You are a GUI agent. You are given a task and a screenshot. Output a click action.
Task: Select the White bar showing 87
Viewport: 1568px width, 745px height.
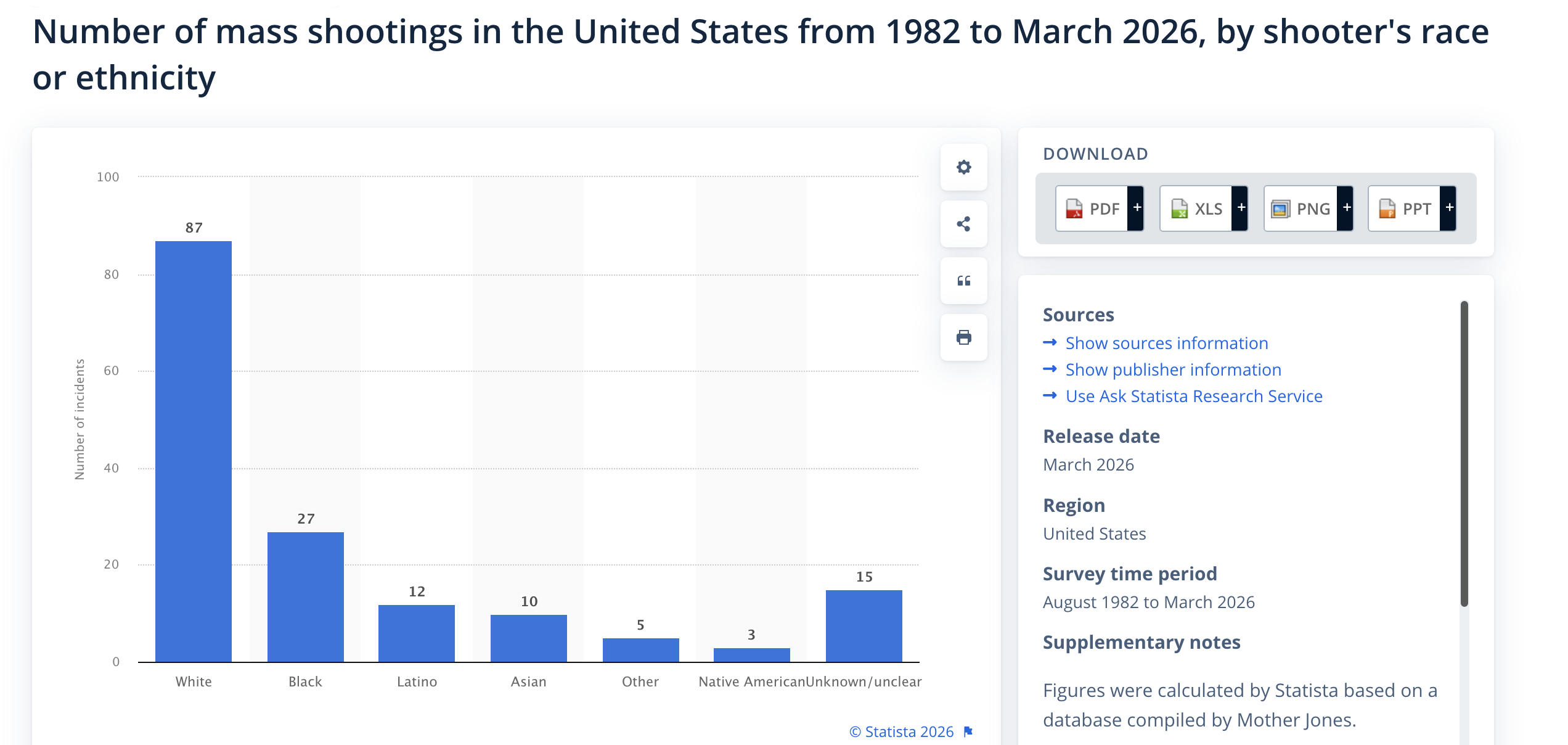(194, 451)
